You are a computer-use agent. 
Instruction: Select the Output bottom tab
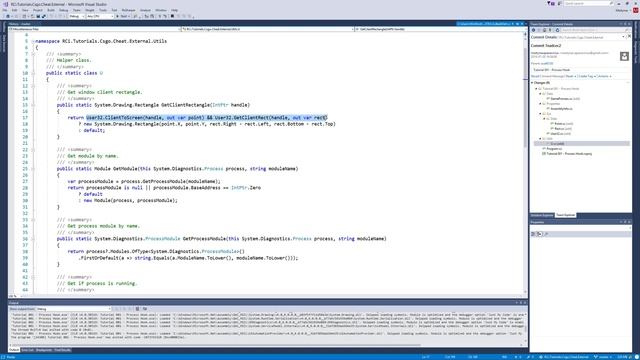coord(14,350)
